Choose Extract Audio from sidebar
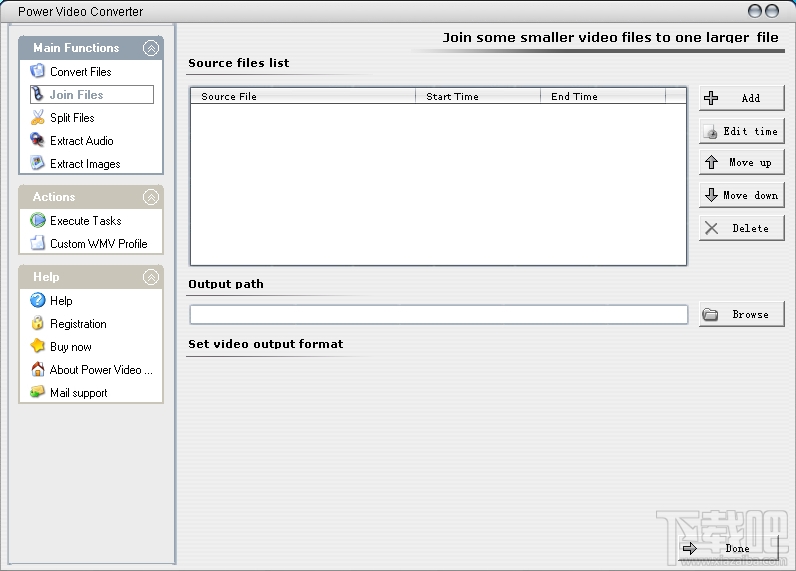The height and width of the screenshot is (571, 796). click(81, 141)
